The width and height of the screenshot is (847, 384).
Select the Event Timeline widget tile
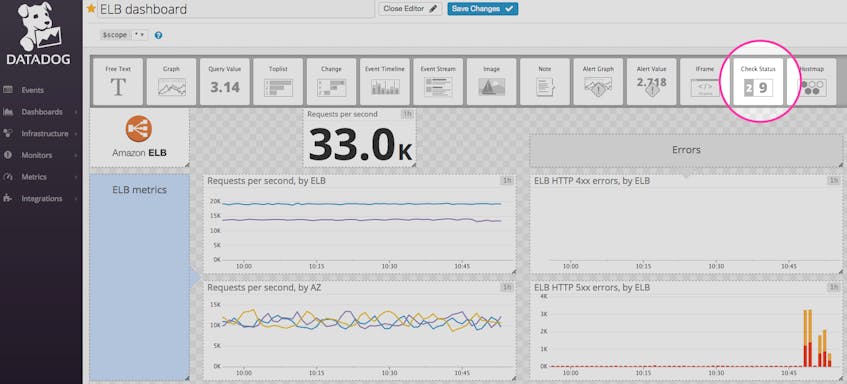[385, 82]
